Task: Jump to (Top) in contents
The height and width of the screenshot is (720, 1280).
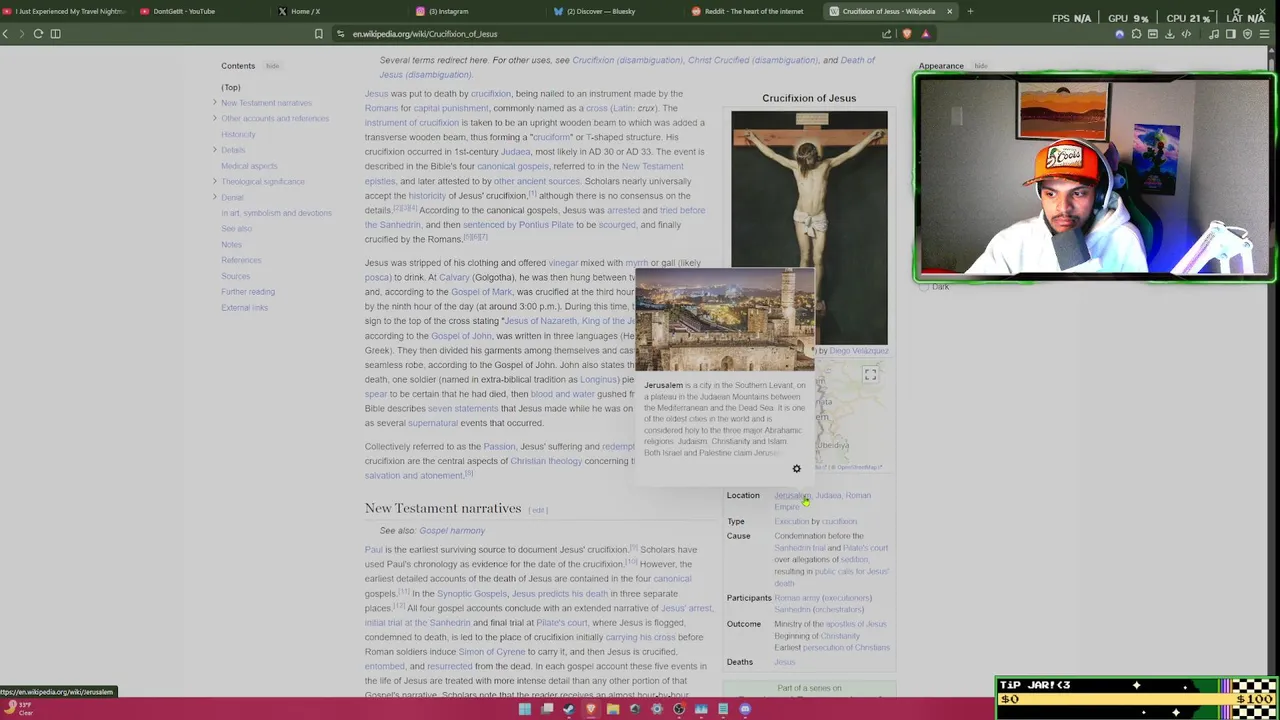Action: 231,87
